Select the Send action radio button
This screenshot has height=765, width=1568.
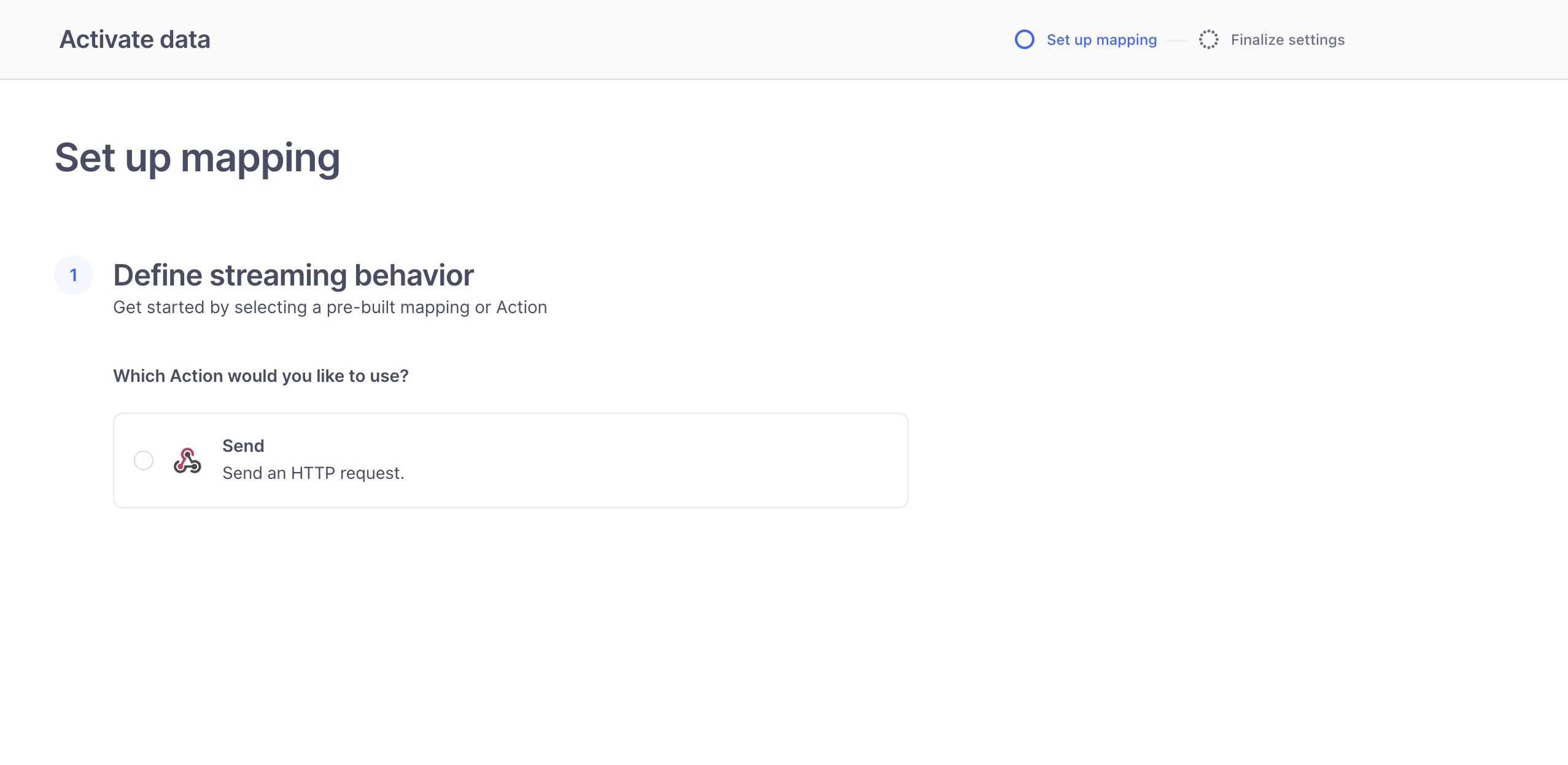pos(144,460)
